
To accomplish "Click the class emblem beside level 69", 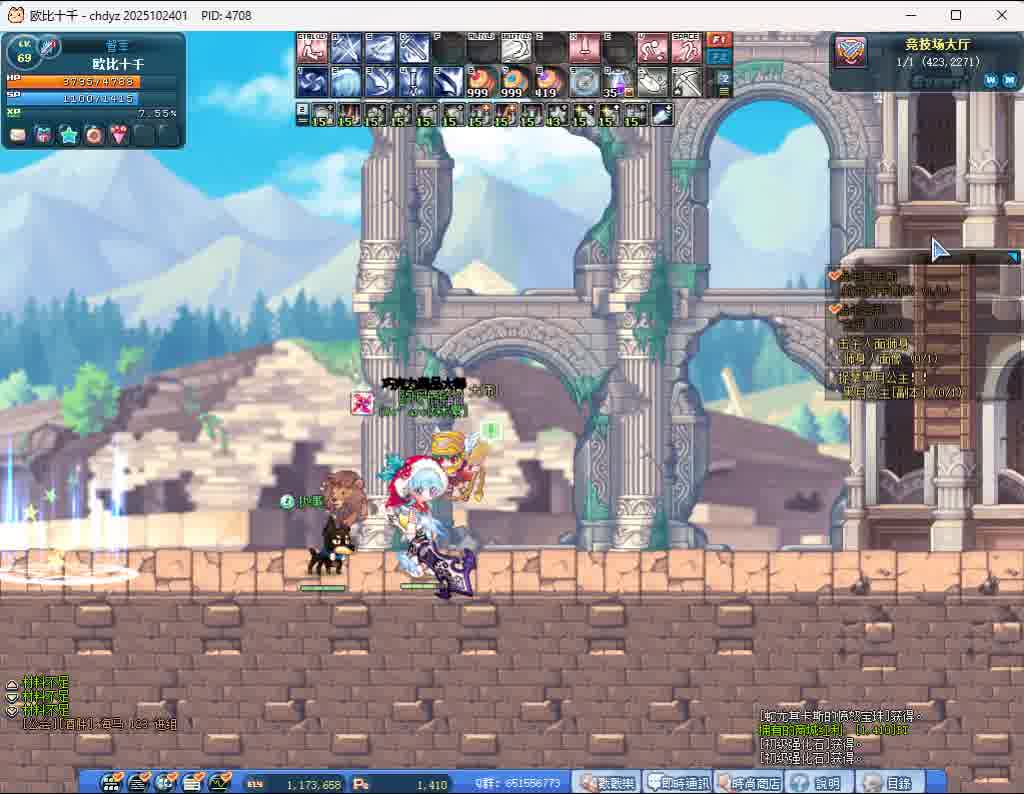I will (49, 46).
